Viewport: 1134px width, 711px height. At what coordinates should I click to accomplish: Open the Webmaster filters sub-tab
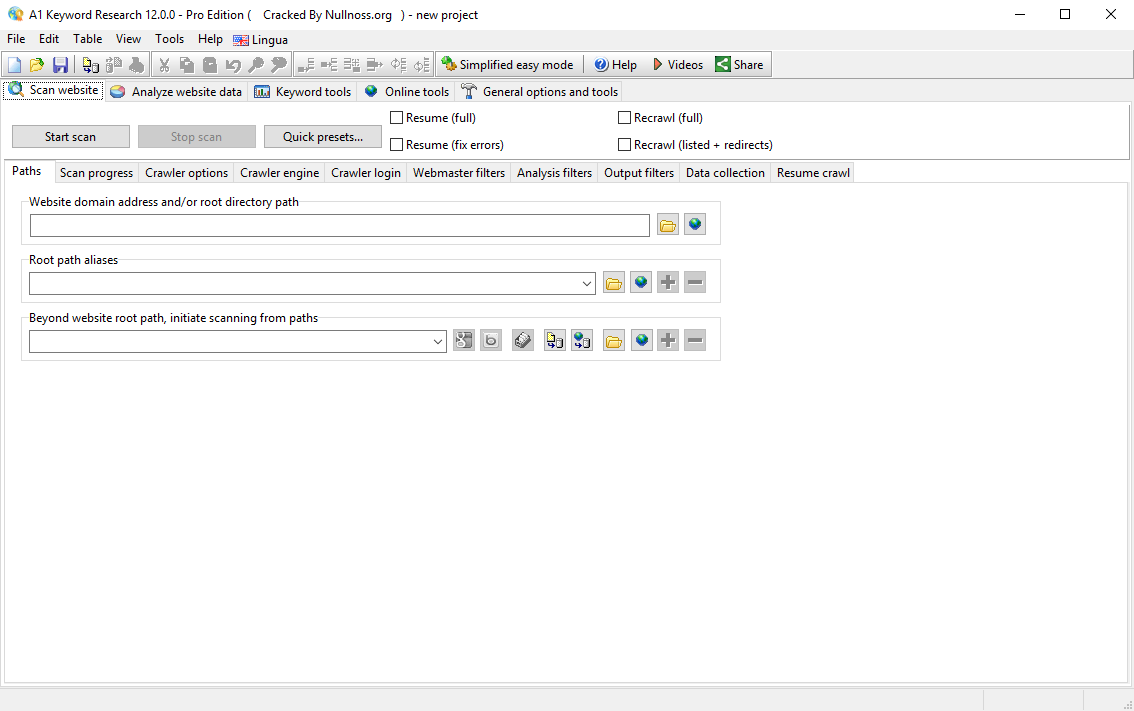[x=459, y=173]
